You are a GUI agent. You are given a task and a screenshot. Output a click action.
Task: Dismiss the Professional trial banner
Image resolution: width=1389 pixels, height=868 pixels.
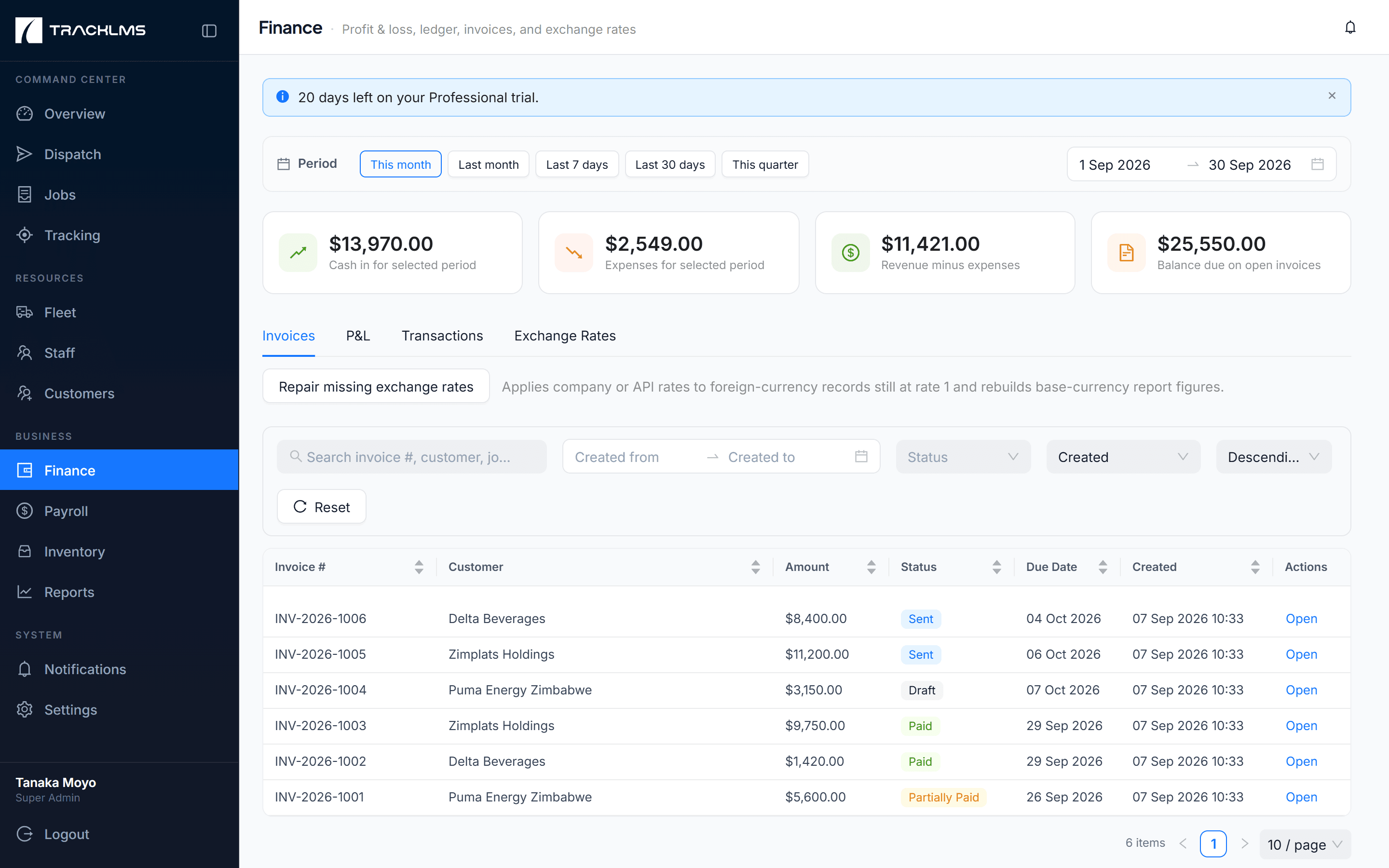pyautogui.click(x=1332, y=96)
